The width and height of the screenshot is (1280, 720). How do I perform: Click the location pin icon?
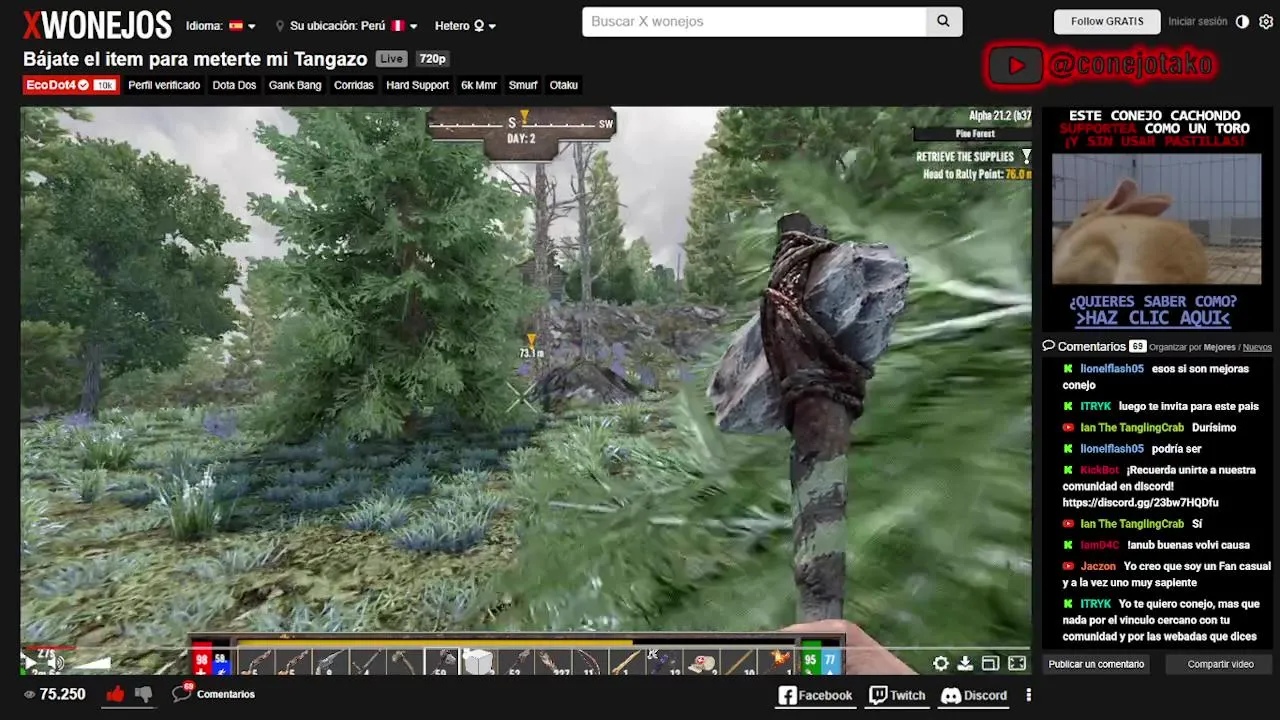(280, 26)
